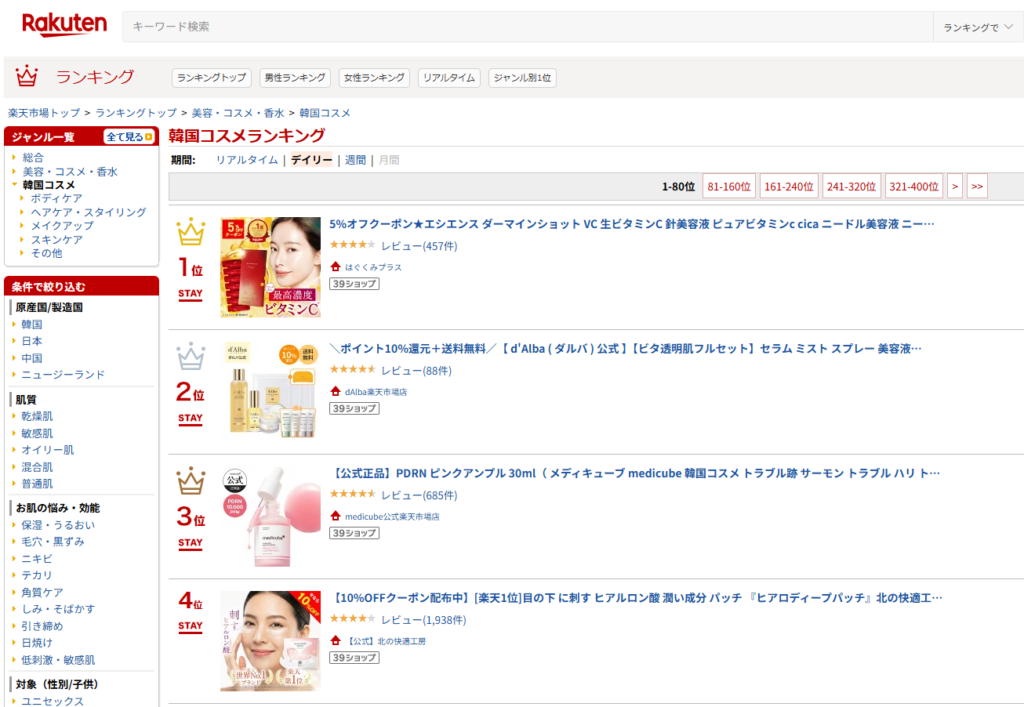Open the medicube公式楽天市場店 shop link
The image size is (1024, 707).
[x=392, y=516]
